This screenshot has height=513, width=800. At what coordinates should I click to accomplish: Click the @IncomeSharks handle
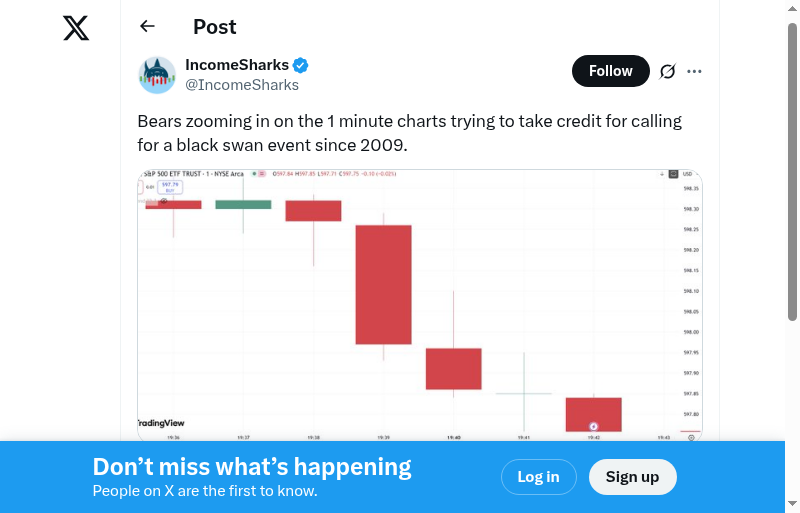tap(242, 85)
